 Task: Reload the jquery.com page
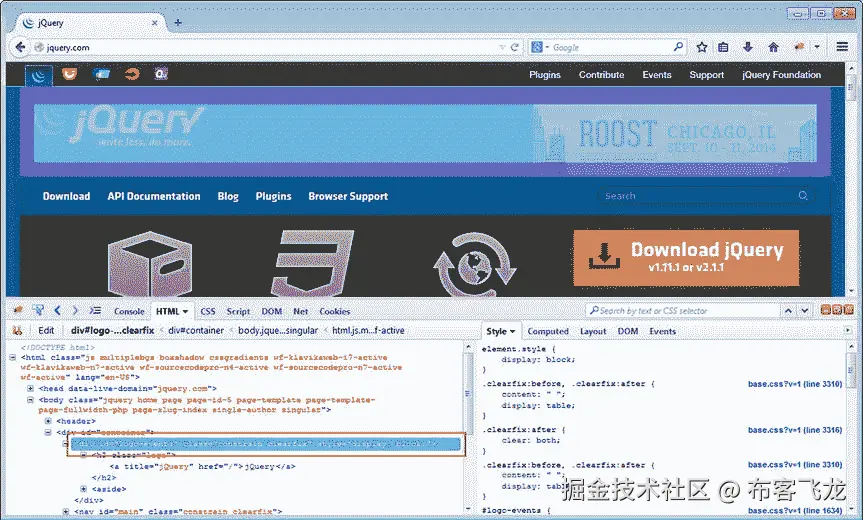[x=515, y=47]
